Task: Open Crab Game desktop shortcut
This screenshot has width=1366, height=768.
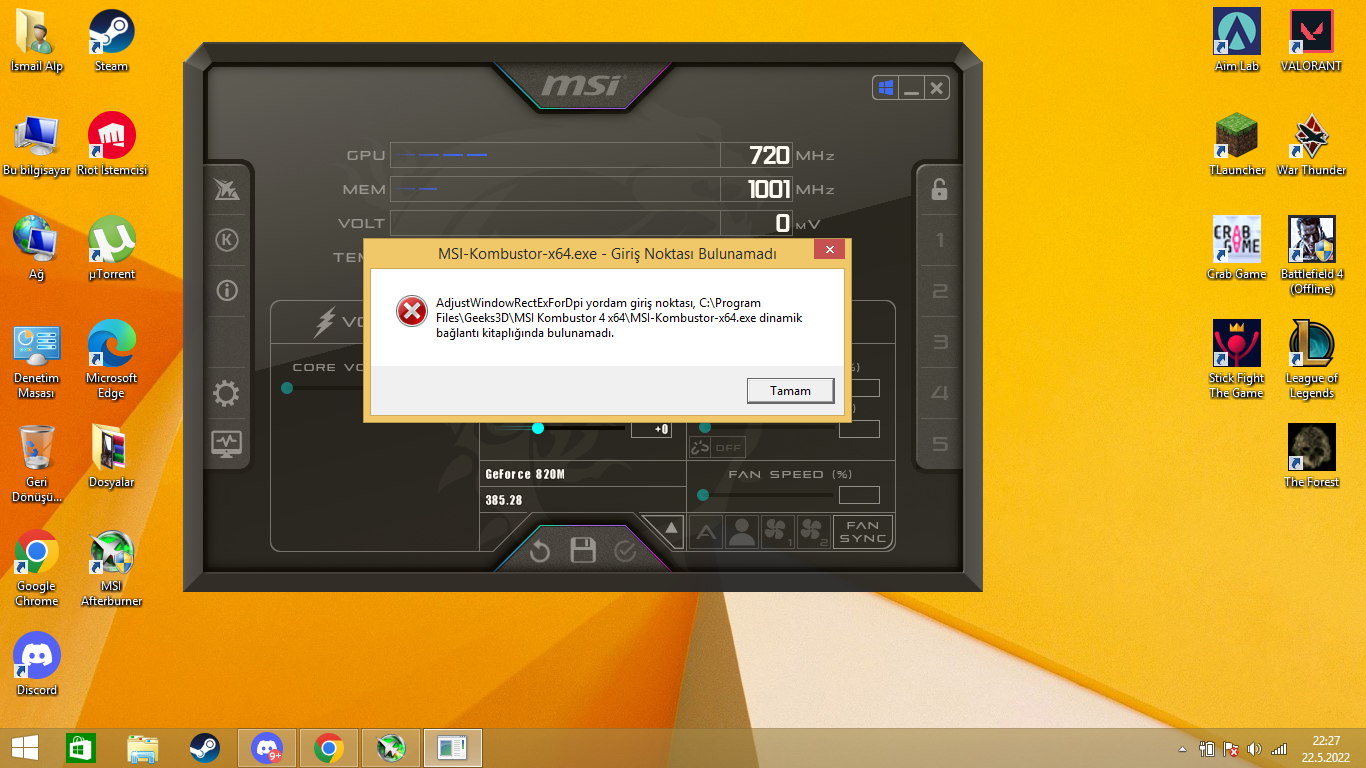Action: click(1237, 249)
